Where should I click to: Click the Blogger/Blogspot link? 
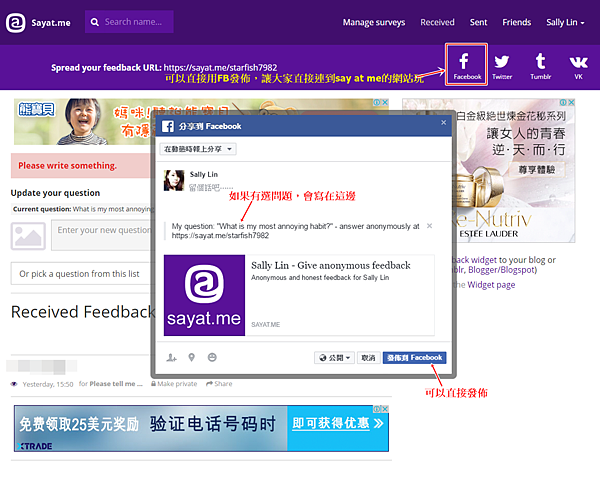[501, 270]
